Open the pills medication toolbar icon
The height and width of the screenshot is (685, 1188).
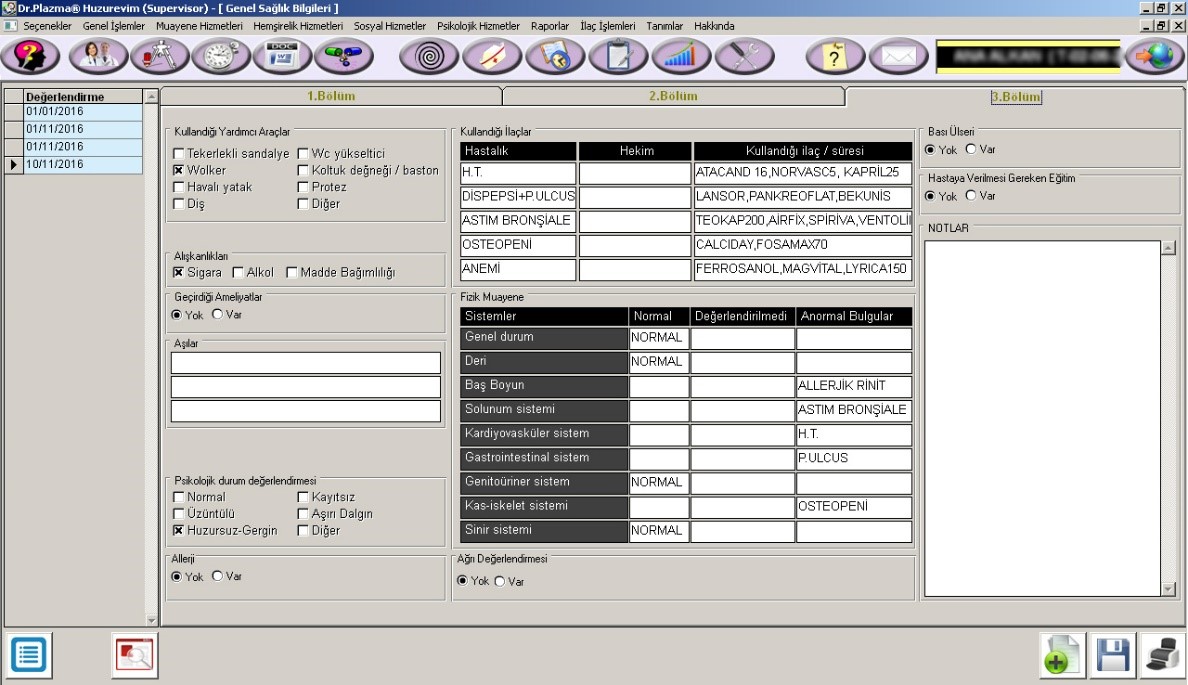[343, 56]
